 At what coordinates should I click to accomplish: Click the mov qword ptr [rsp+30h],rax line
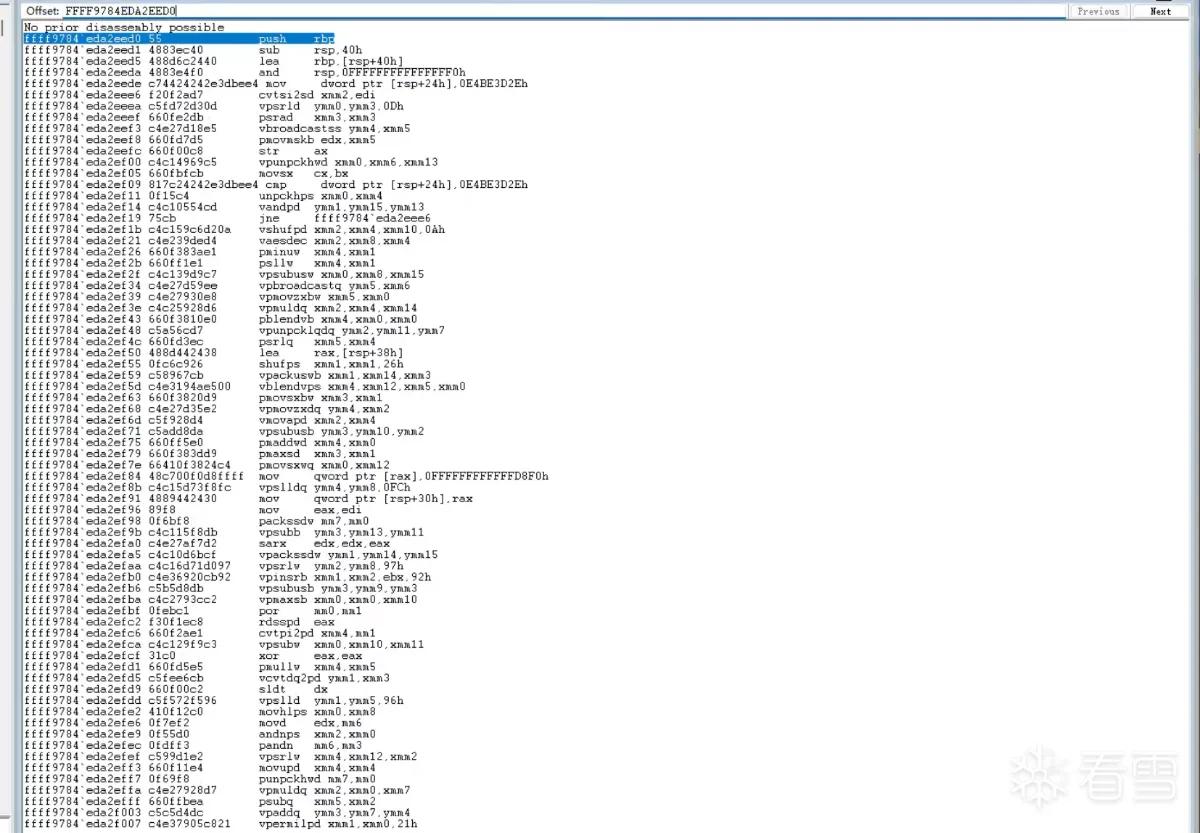pyautogui.click(x=249, y=498)
